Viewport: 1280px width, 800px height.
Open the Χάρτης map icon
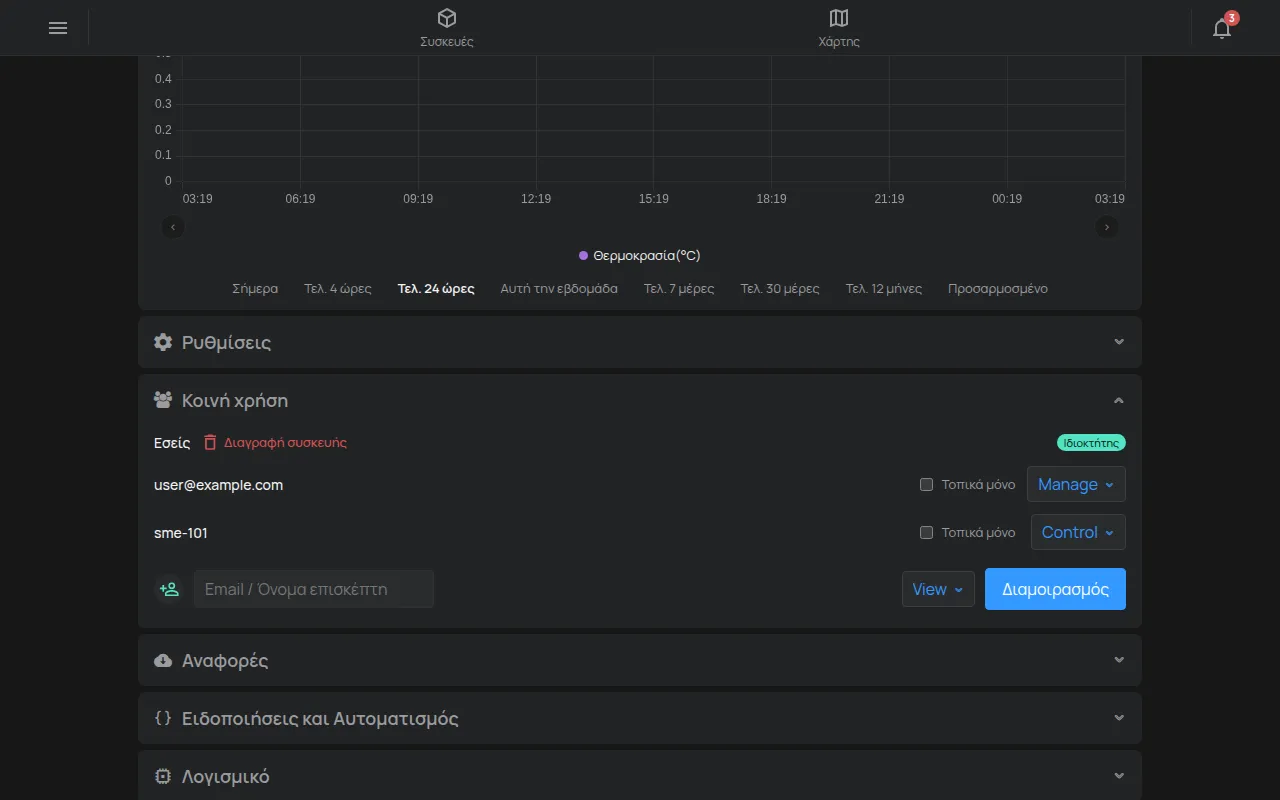point(839,18)
